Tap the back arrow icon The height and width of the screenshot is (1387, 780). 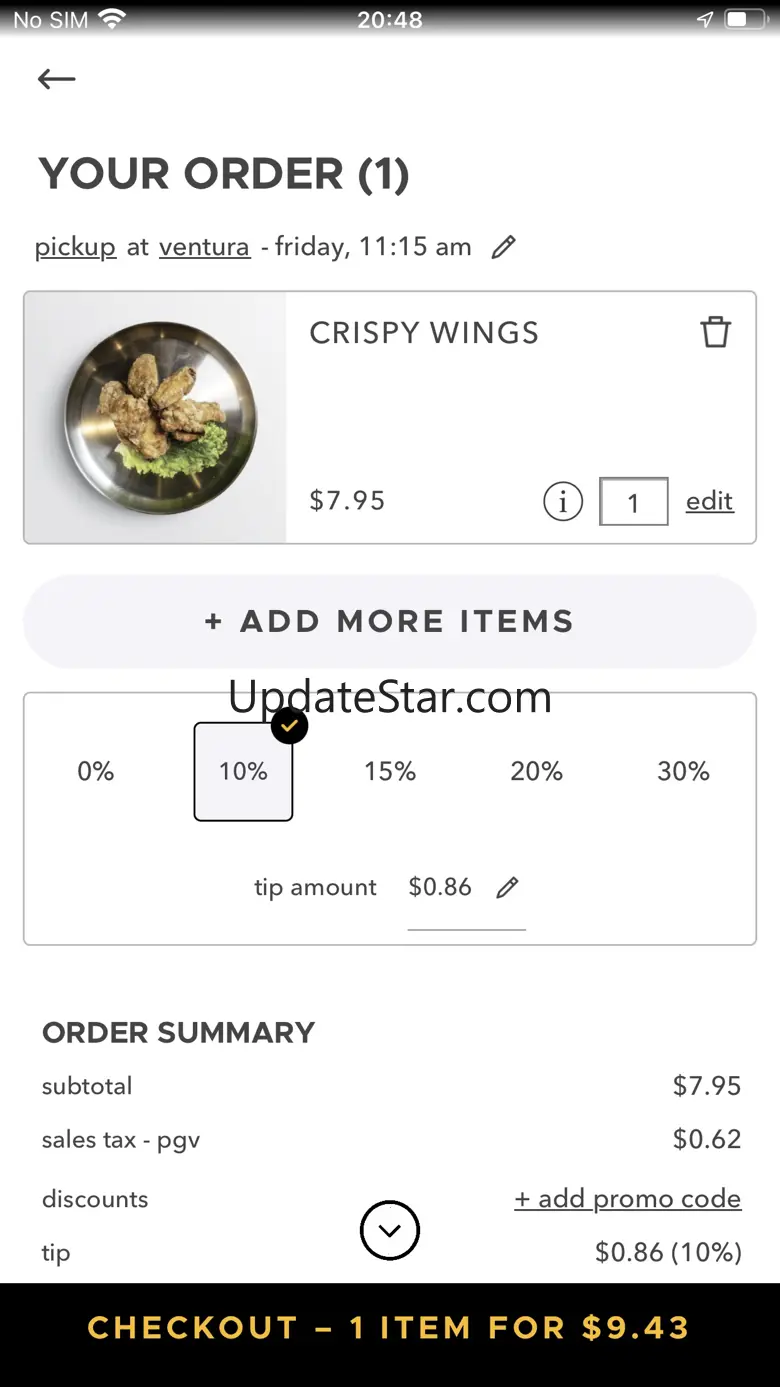coord(57,80)
